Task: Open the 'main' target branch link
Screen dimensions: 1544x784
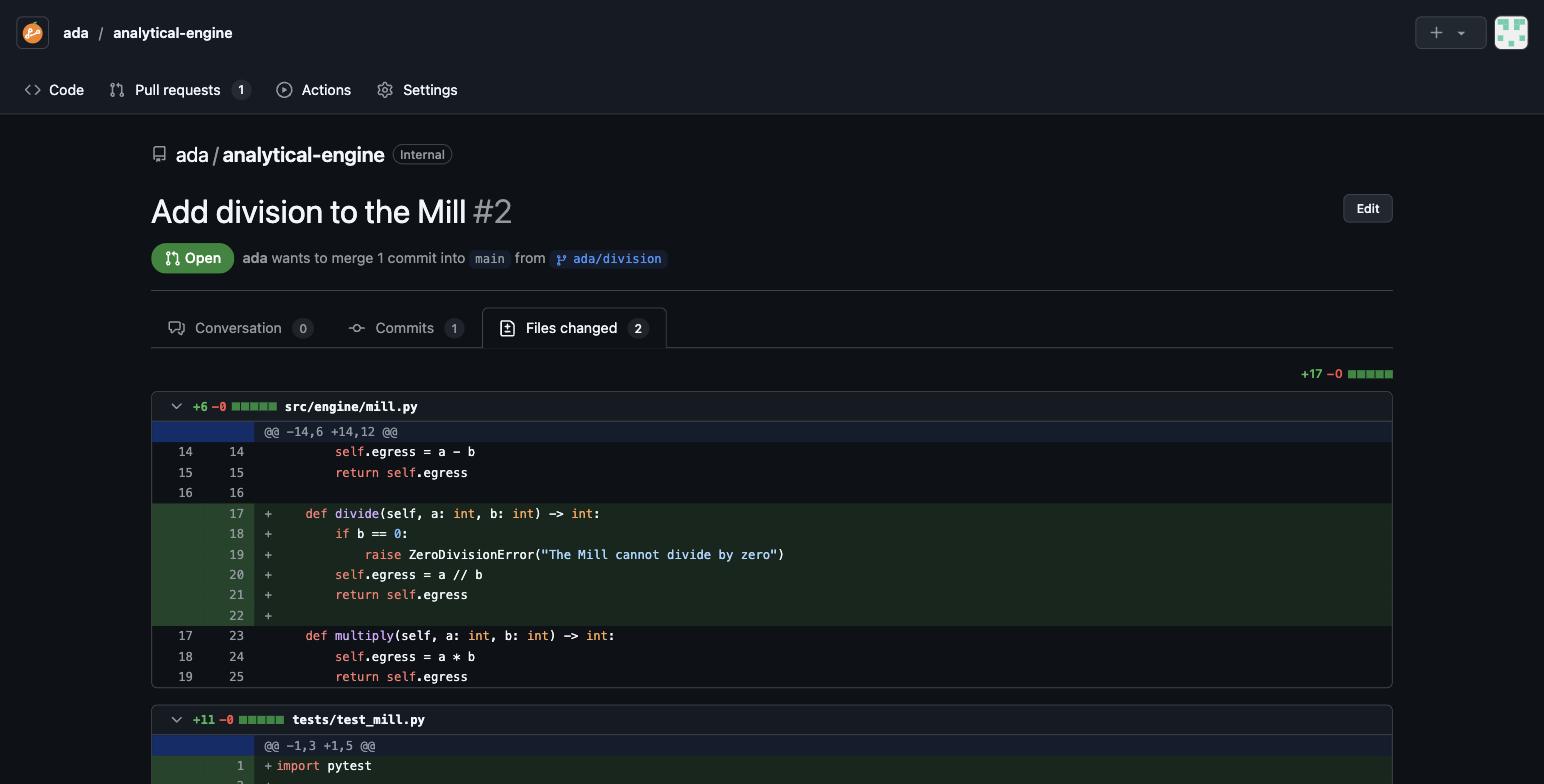Action: point(489,259)
